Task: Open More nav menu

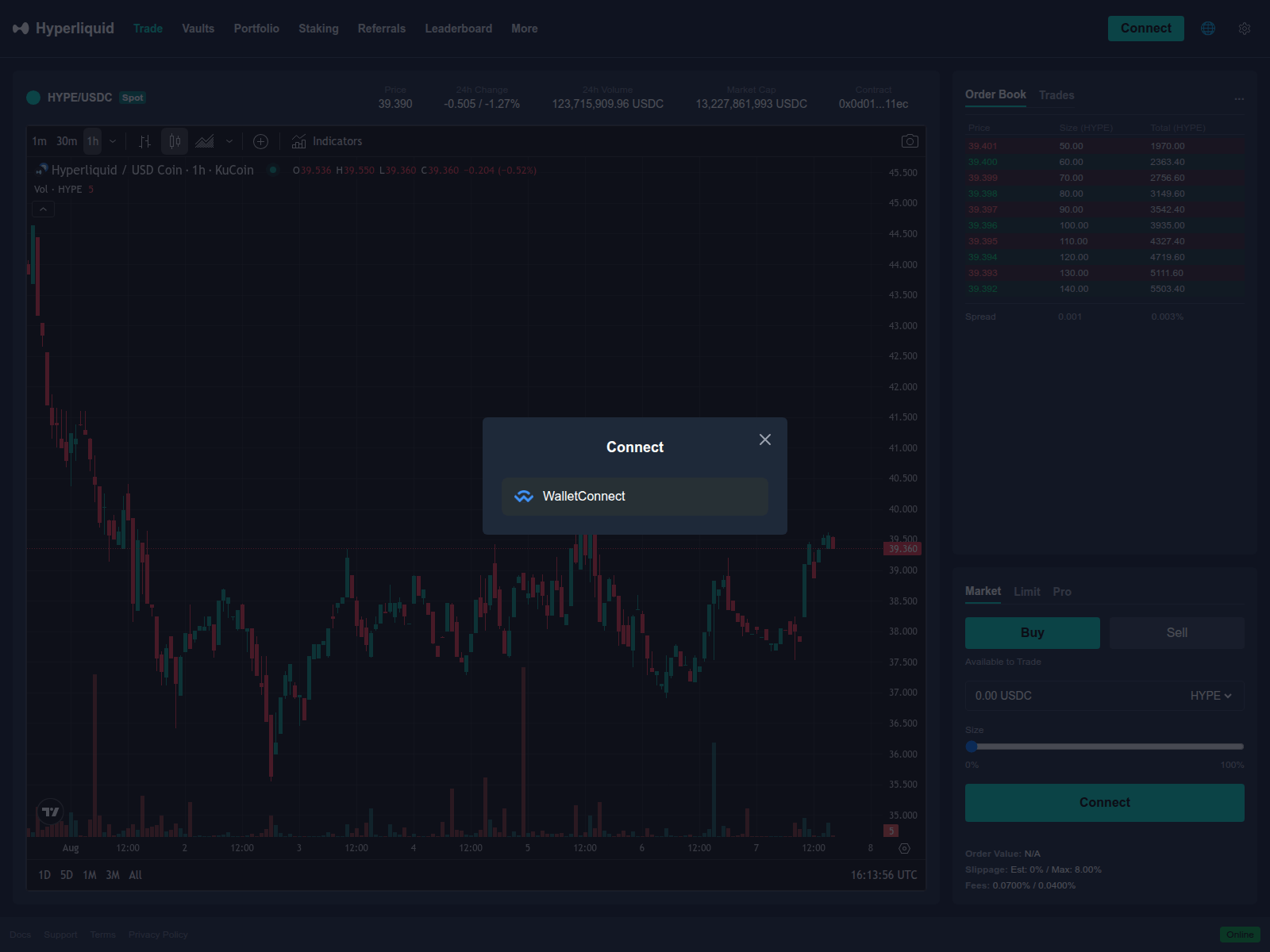Action: click(x=525, y=29)
